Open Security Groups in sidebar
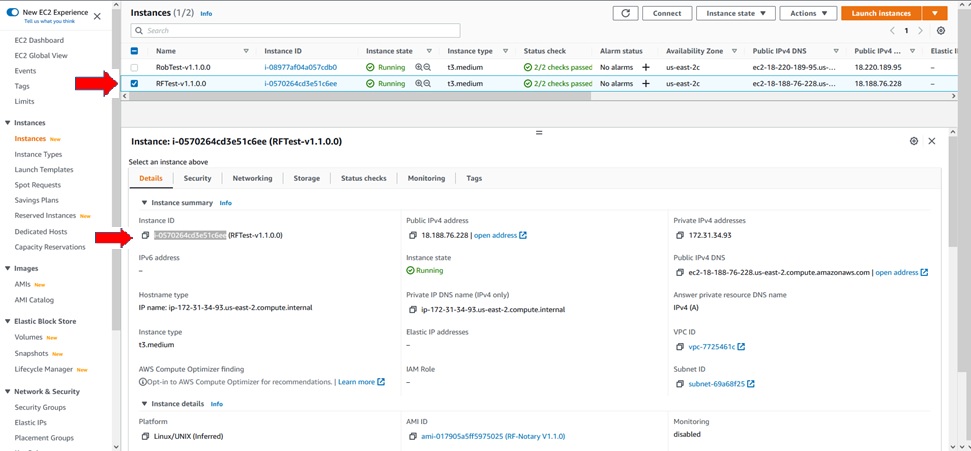The height and width of the screenshot is (451, 971). [x=40, y=408]
